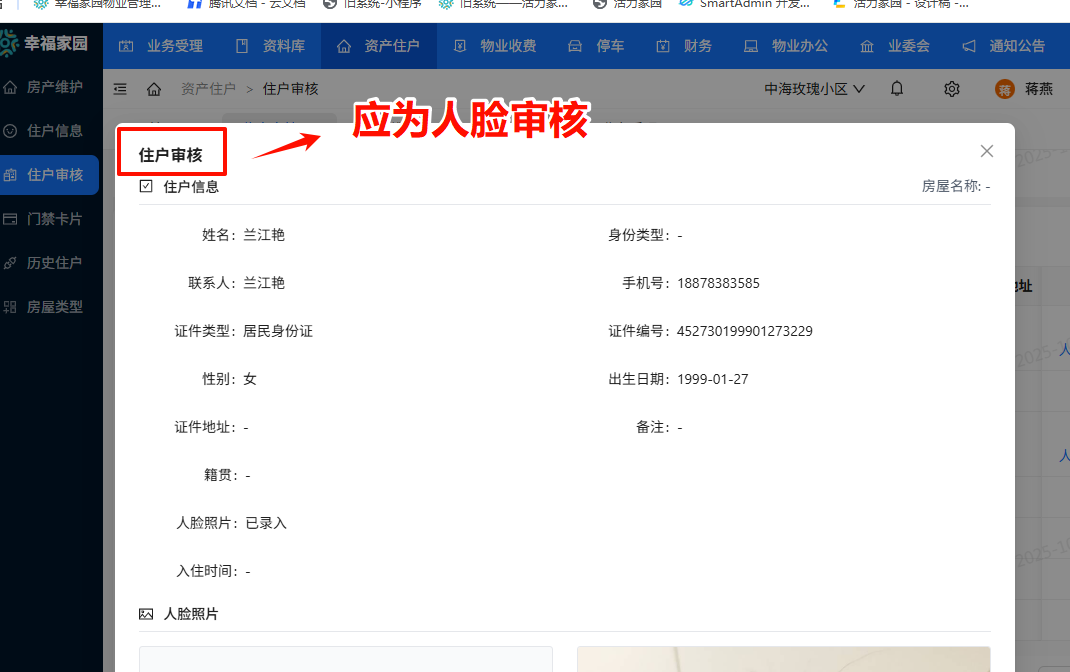The height and width of the screenshot is (672, 1070).
Task: Close the 住户审核 dialog
Action: (987, 150)
